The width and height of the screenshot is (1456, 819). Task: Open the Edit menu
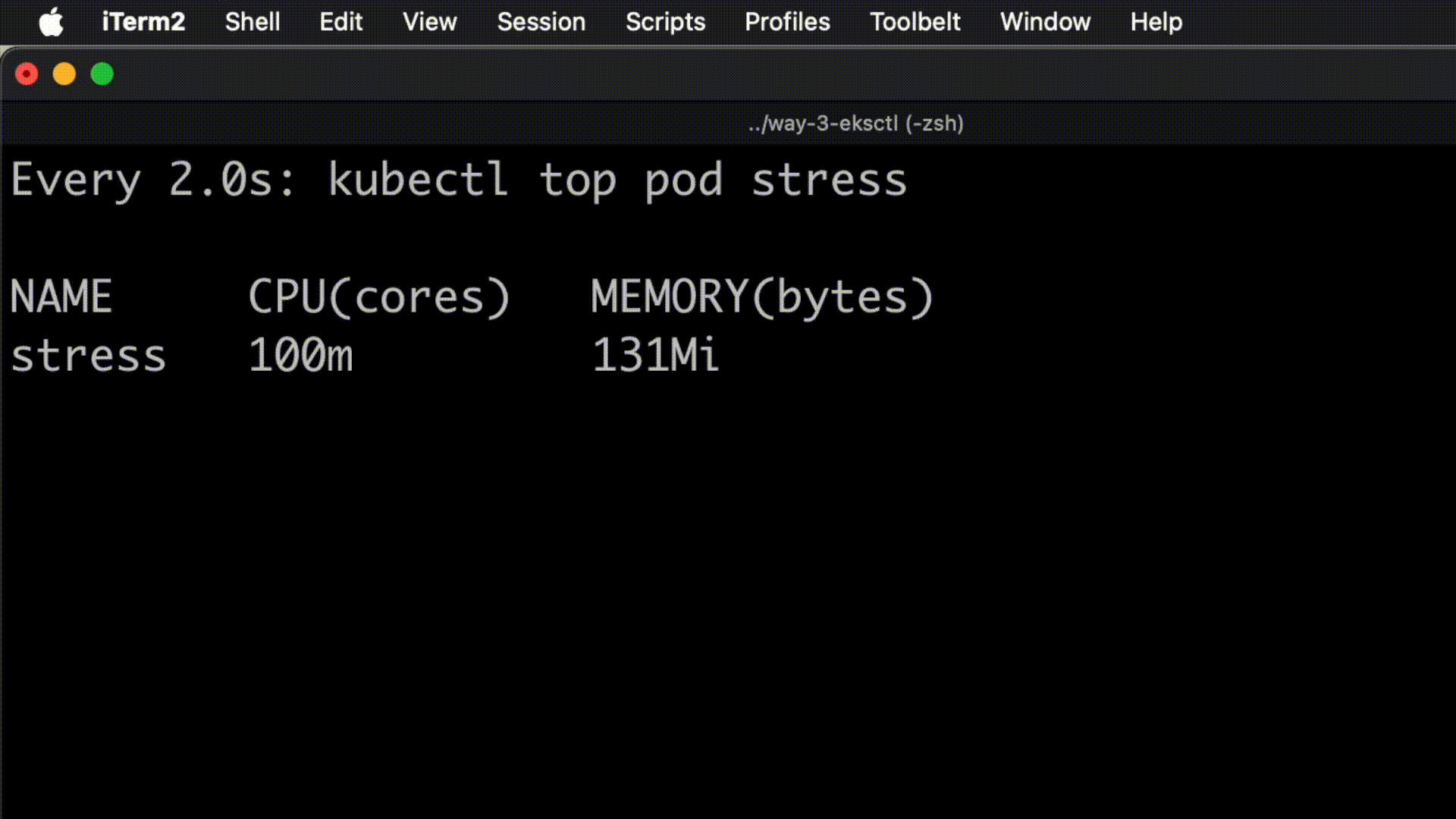coord(340,22)
